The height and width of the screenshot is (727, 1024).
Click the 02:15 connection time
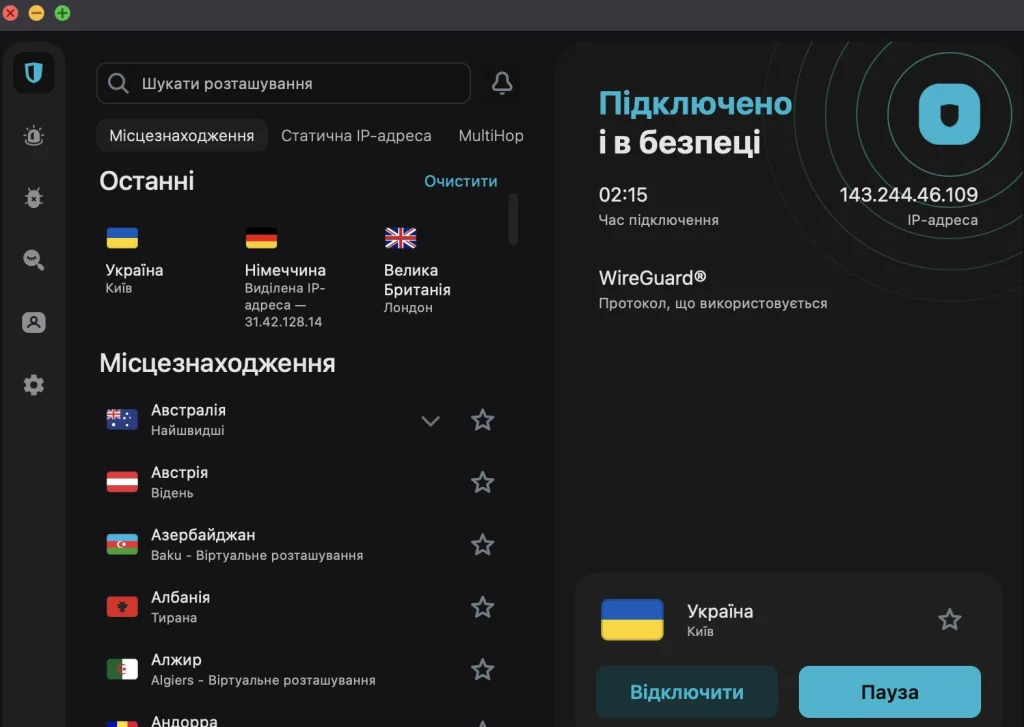pyautogui.click(x=622, y=195)
